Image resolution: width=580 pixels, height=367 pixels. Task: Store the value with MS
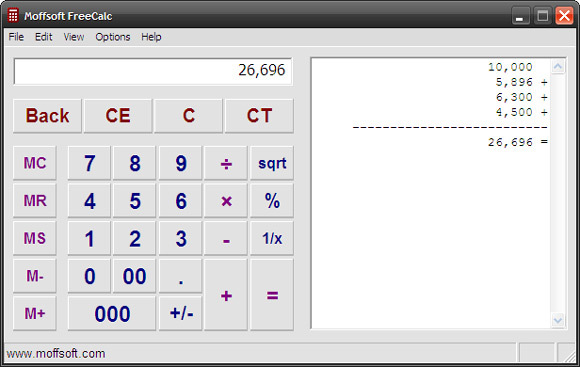[35, 238]
